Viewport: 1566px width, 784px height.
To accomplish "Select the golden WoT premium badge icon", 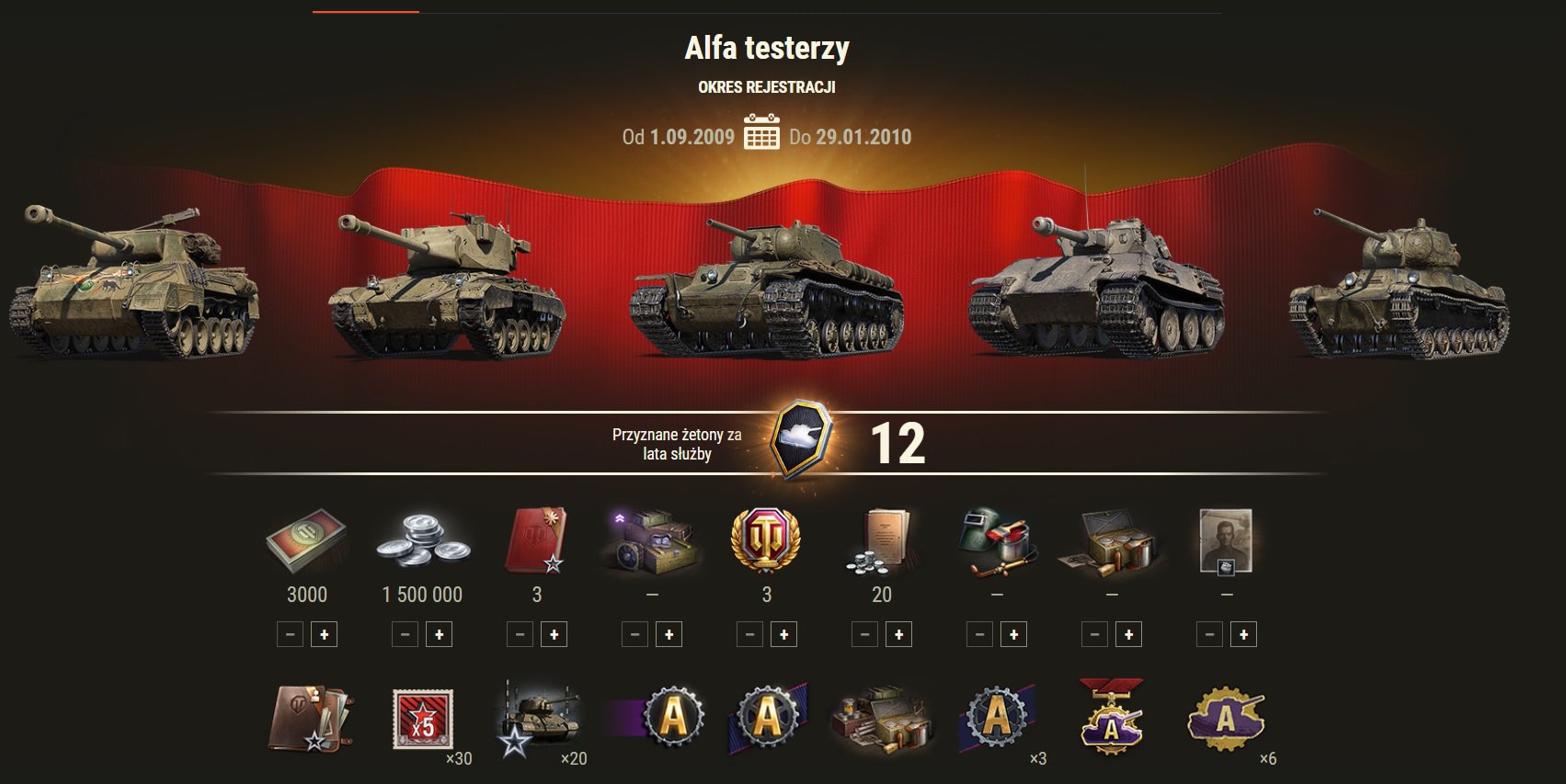I will (x=766, y=540).
